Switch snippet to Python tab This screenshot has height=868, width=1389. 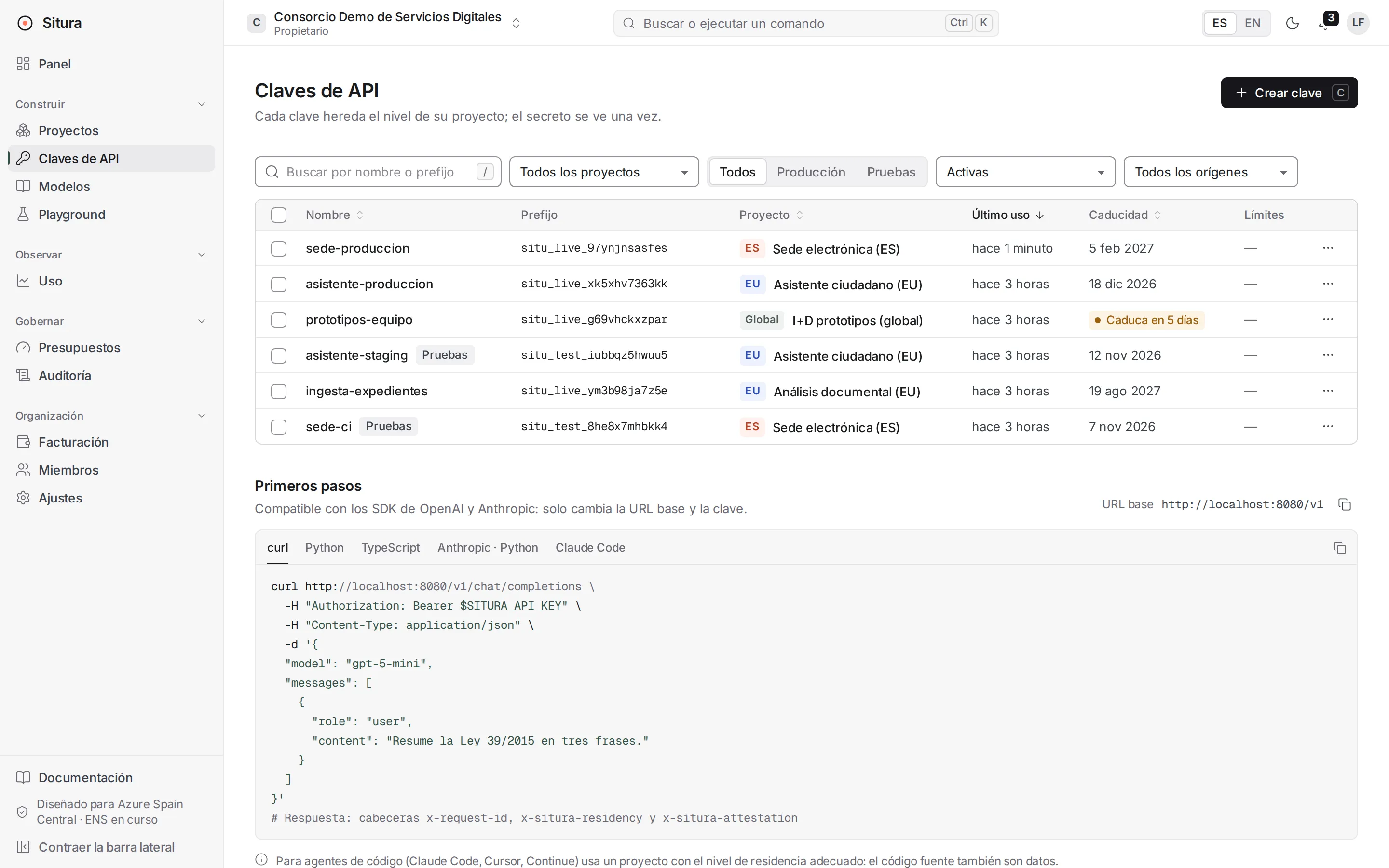[324, 548]
